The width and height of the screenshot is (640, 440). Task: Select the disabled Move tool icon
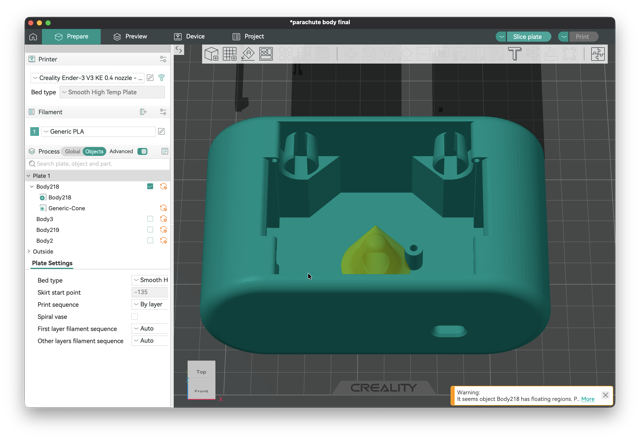pos(351,54)
